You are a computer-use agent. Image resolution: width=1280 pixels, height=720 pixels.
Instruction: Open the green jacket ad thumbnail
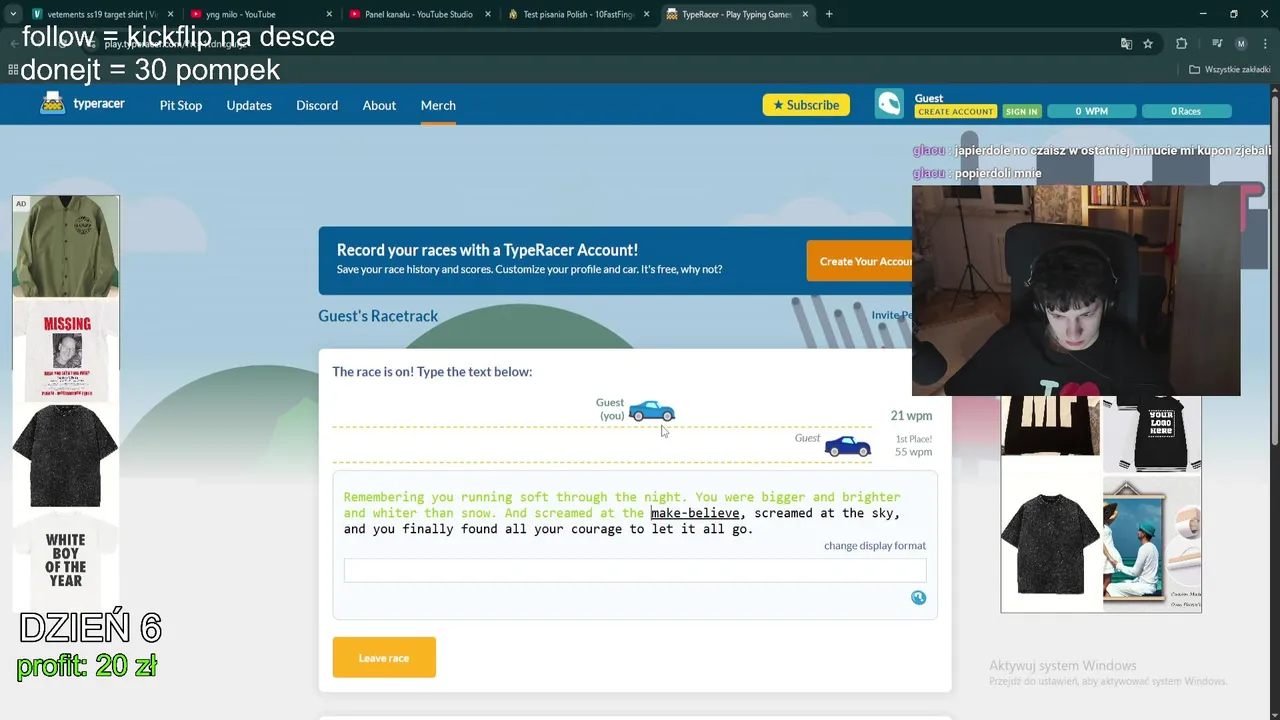(66, 247)
